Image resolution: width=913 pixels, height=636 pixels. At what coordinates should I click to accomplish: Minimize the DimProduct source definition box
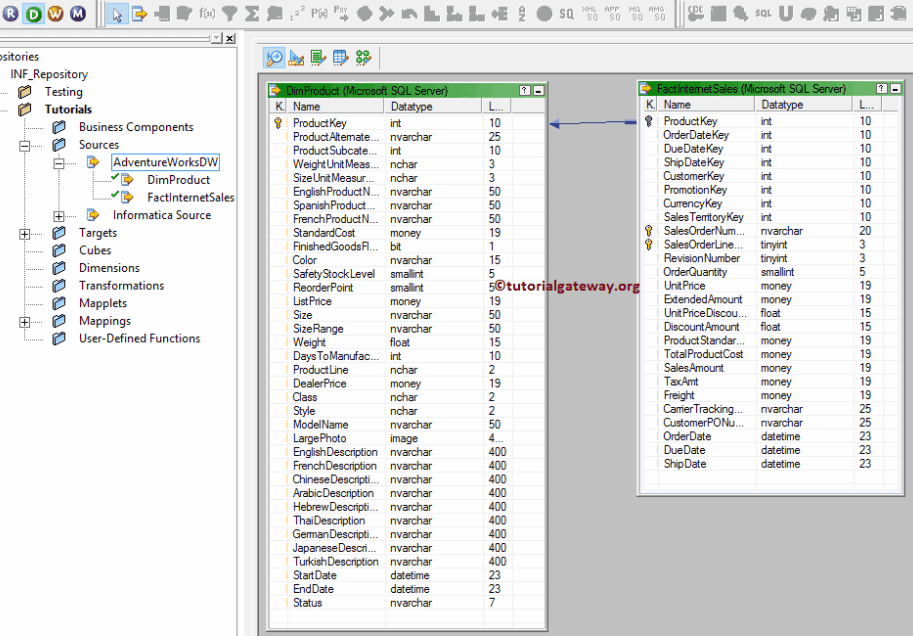point(539,91)
